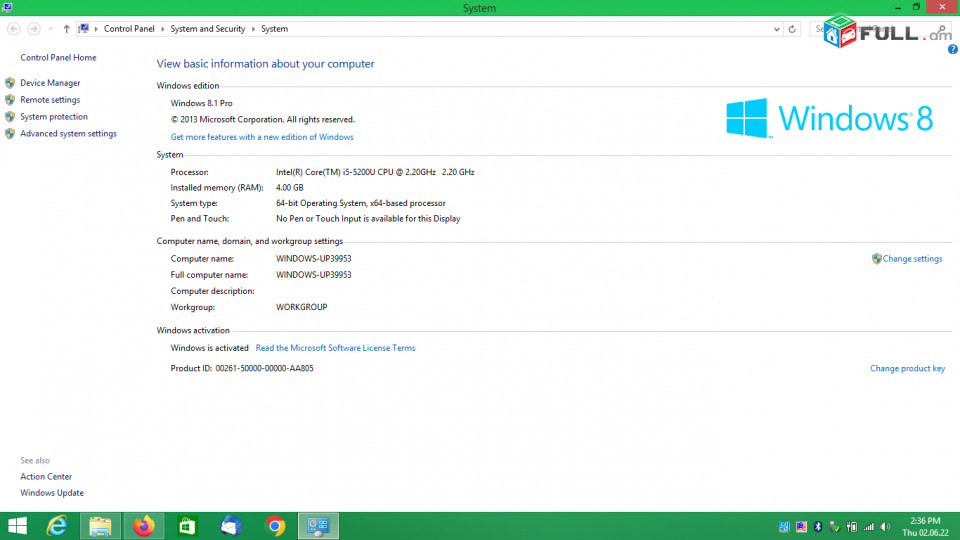Click the Product ID 00261-50000-00000-AA805 text
960x540 pixels.
(x=242, y=369)
